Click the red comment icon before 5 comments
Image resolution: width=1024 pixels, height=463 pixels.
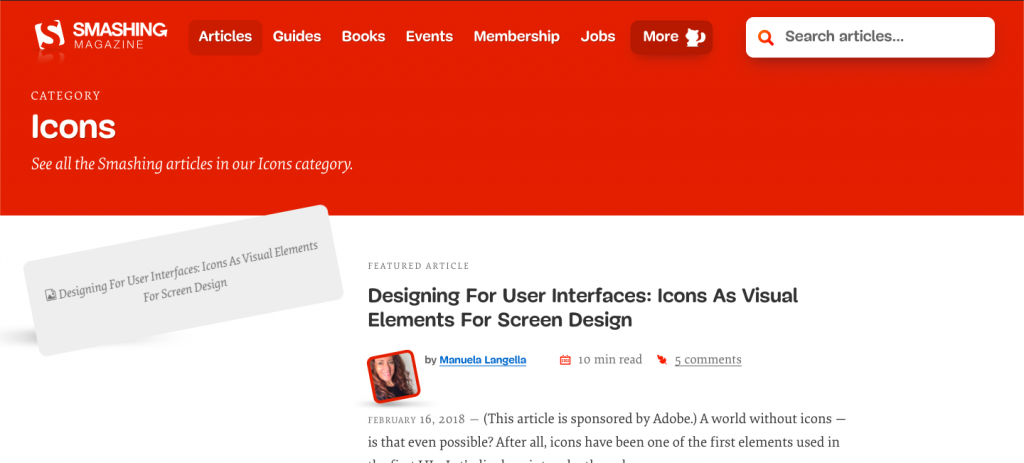(661, 360)
